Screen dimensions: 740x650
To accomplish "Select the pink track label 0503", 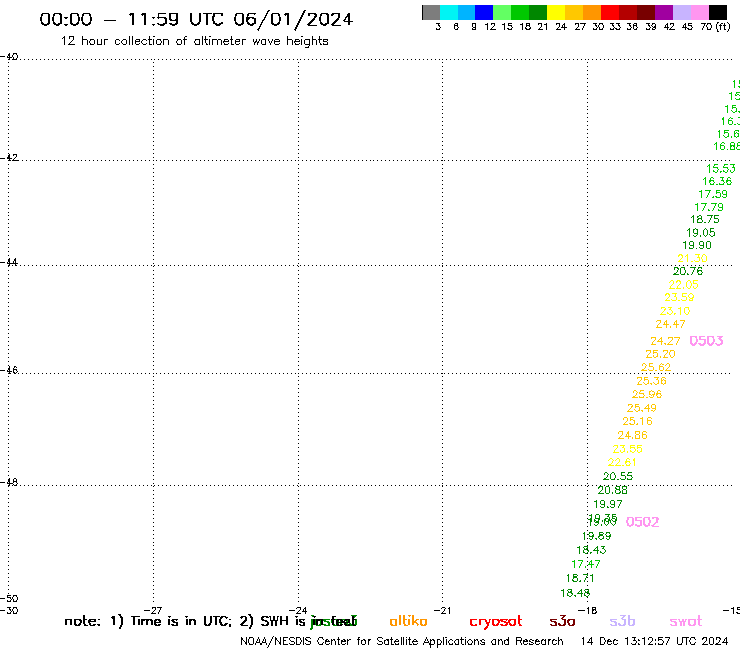I will (706, 341).
